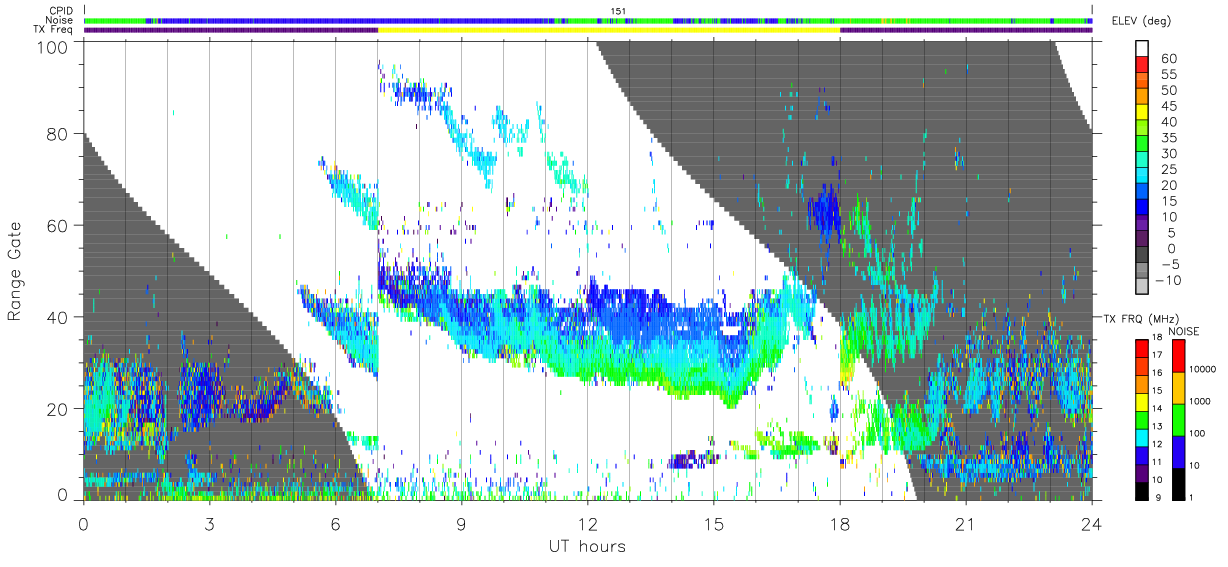1228x567 pixels.
Task: Click the 3 tick label on the UT hours axis
Action: coord(210,524)
